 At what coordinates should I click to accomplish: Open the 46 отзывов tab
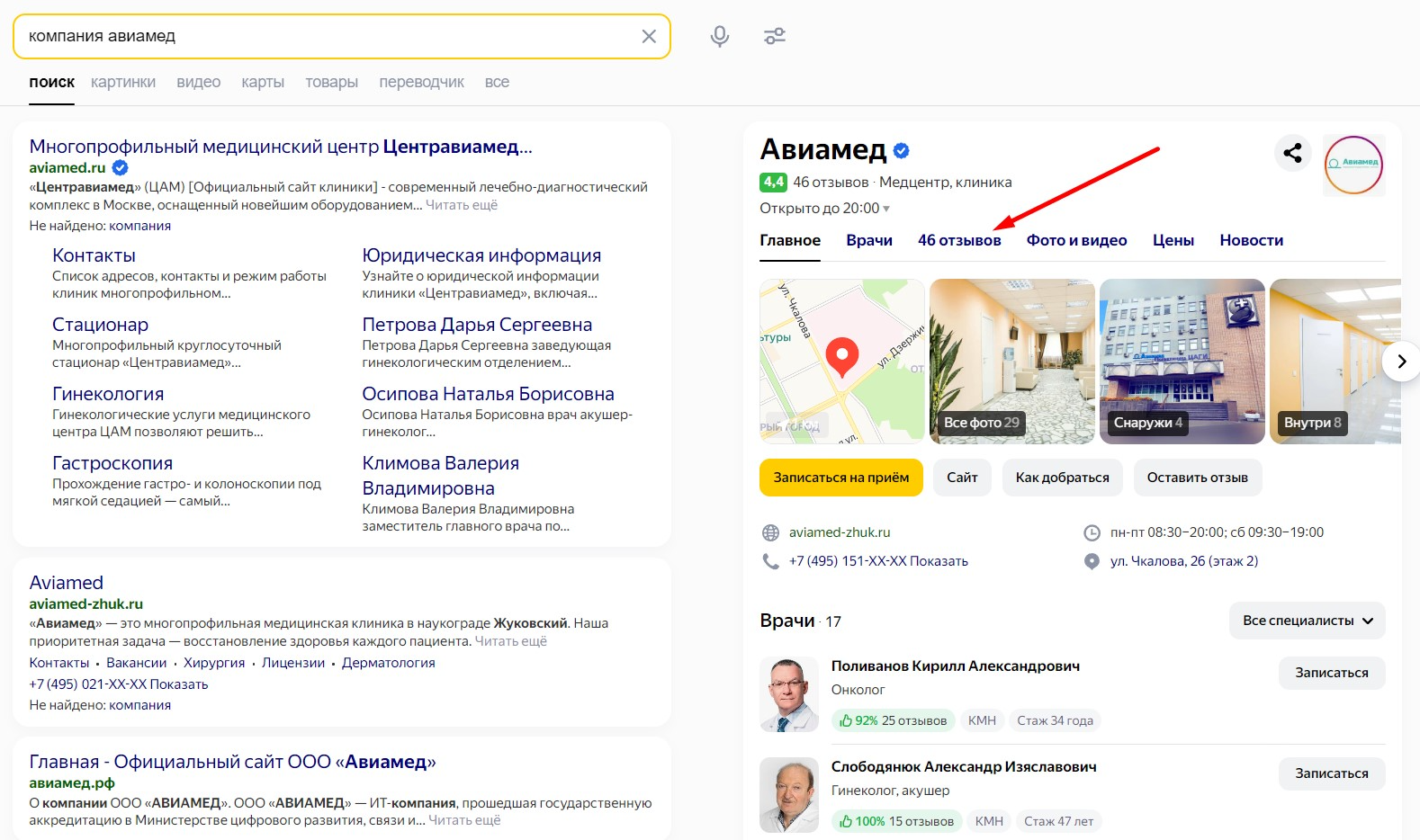click(959, 240)
